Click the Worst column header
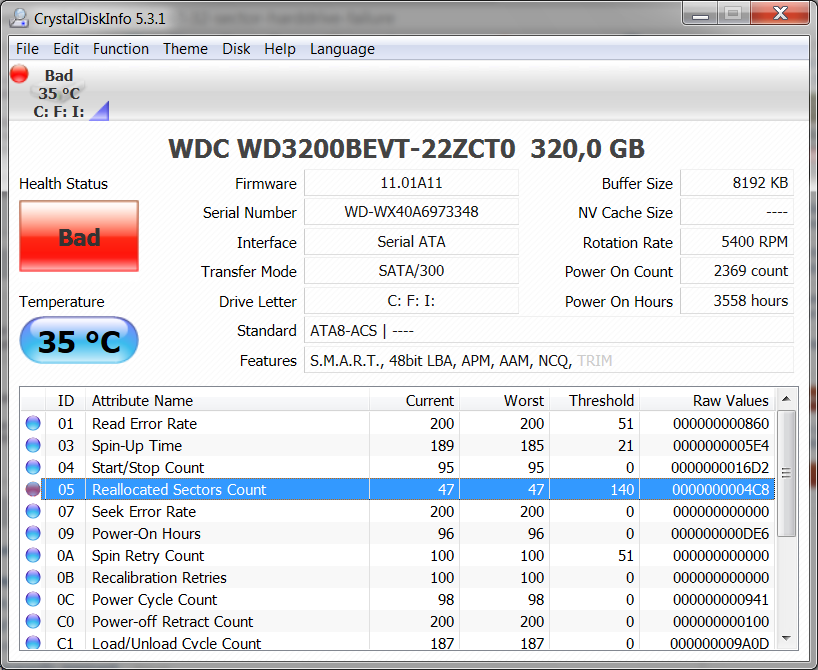Image resolution: width=818 pixels, height=670 pixels. point(504,401)
